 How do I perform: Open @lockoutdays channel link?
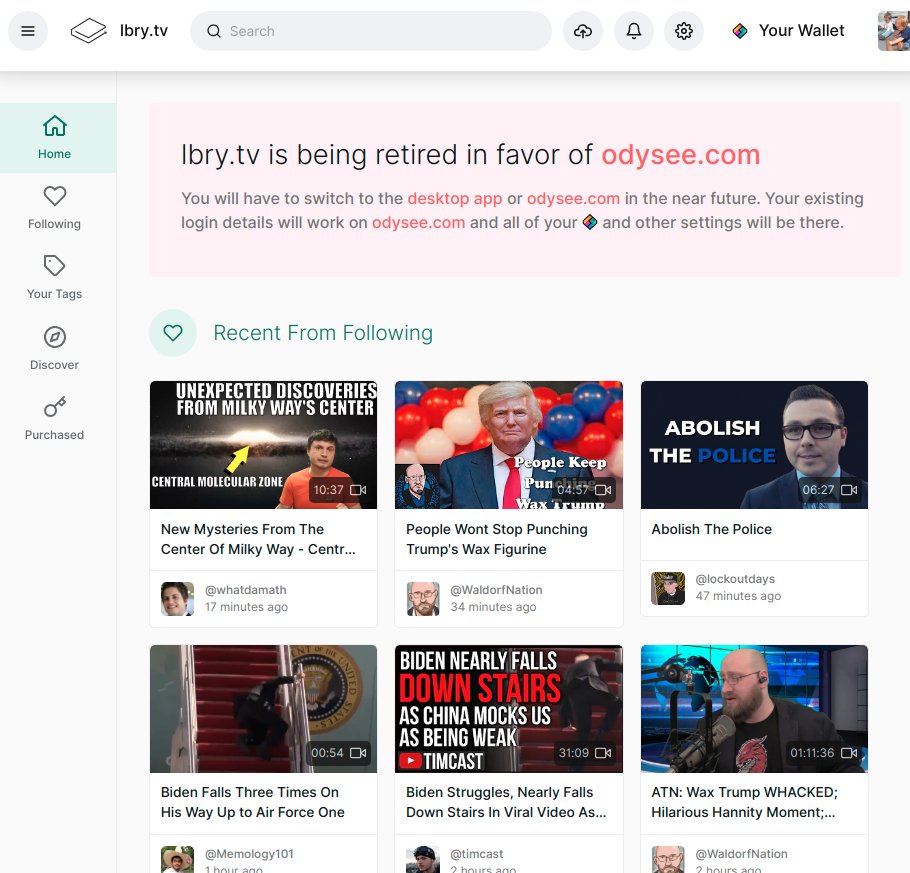tap(735, 579)
